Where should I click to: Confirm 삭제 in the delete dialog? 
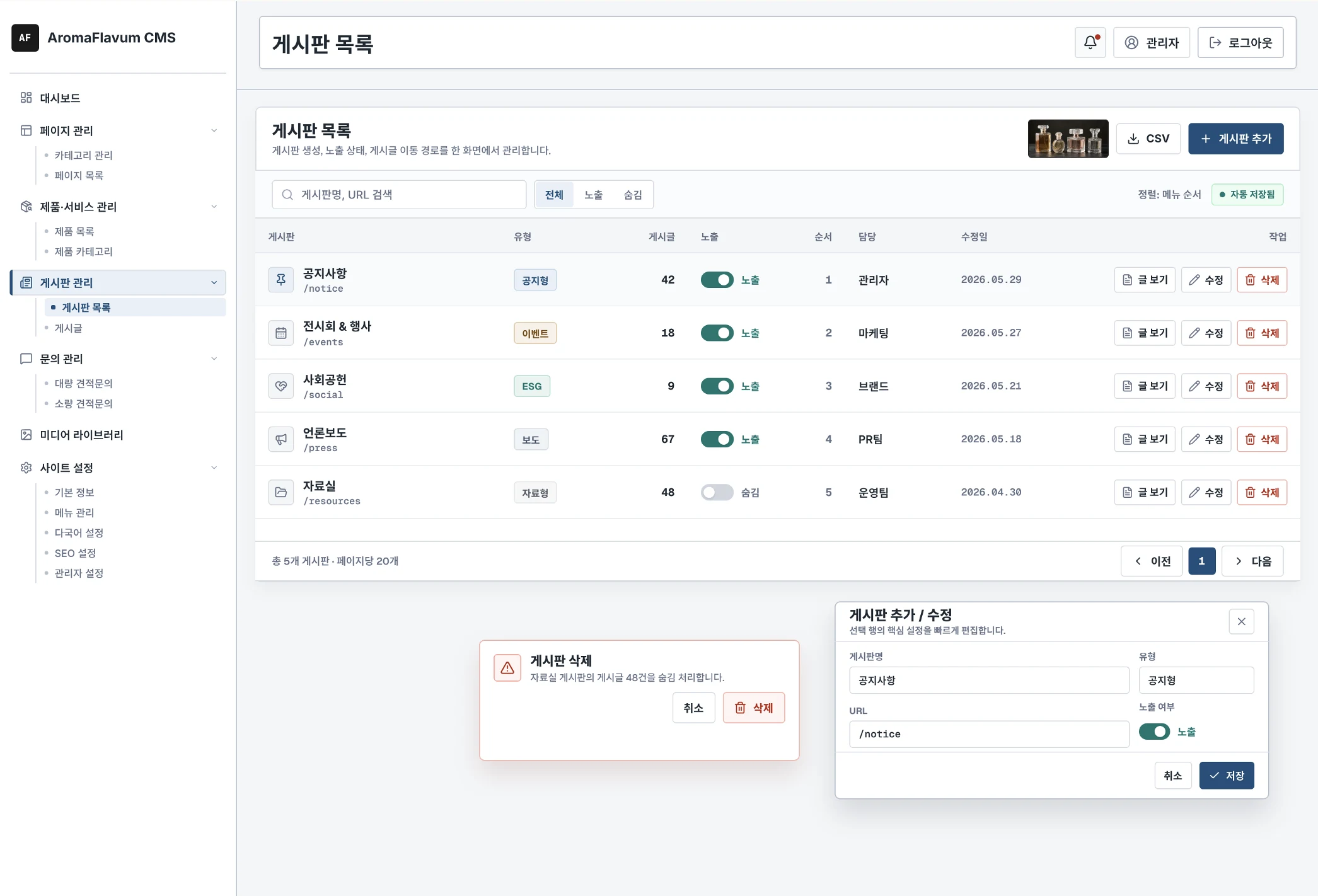(x=754, y=708)
